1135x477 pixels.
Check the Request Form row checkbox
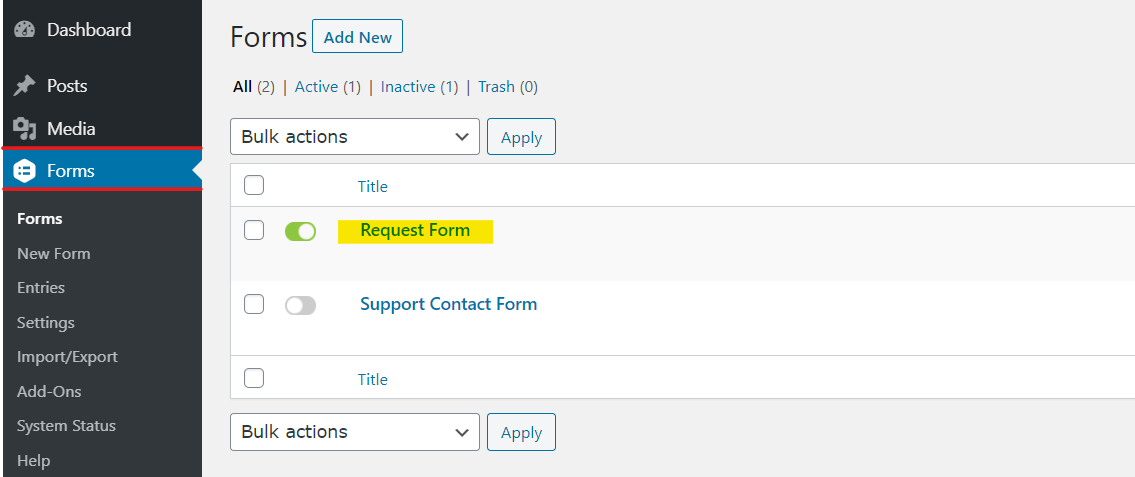[x=253, y=230]
